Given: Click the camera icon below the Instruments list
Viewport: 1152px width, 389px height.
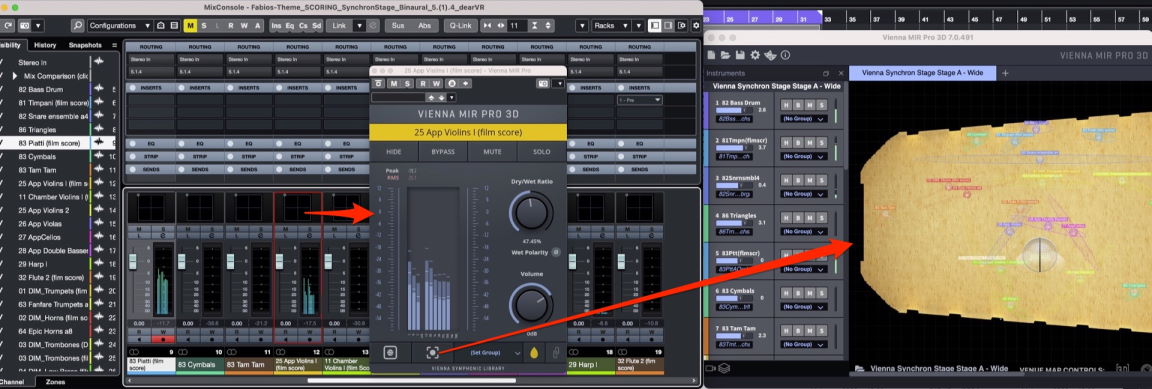Looking at the screenshot, I should tap(711, 368).
